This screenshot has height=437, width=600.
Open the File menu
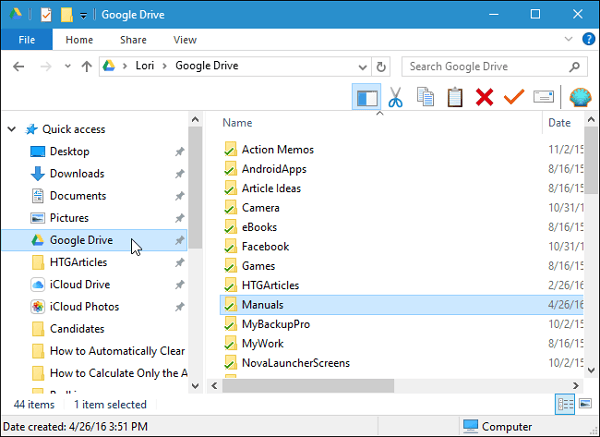(26, 40)
